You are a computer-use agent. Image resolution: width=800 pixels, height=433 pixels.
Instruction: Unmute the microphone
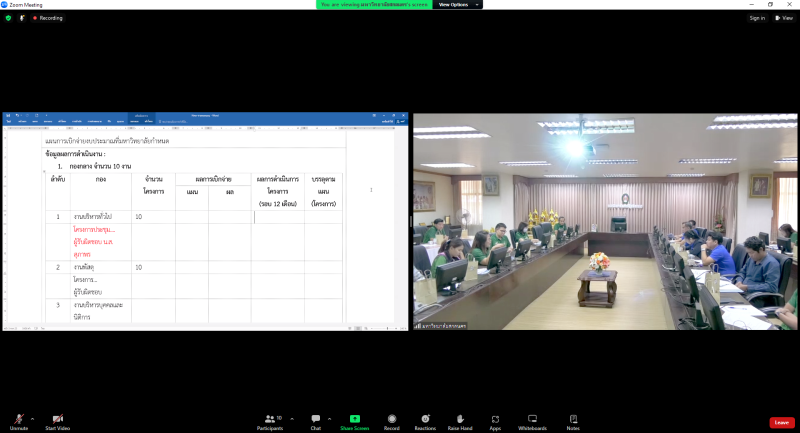pyautogui.click(x=18, y=419)
